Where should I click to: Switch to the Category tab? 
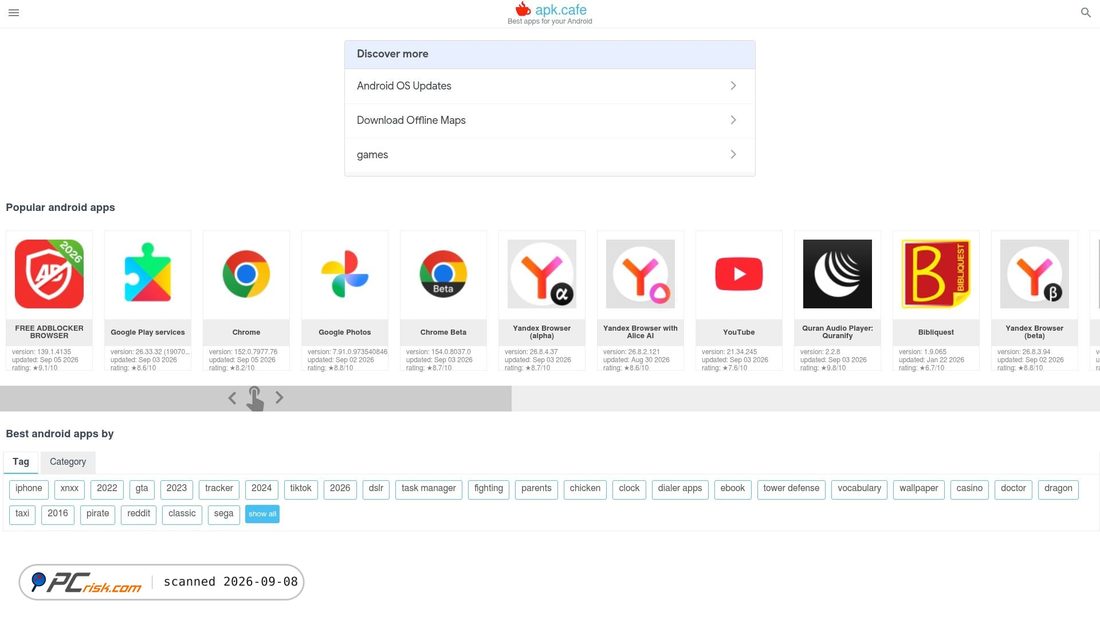pyautogui.click(x=68, y=462)
